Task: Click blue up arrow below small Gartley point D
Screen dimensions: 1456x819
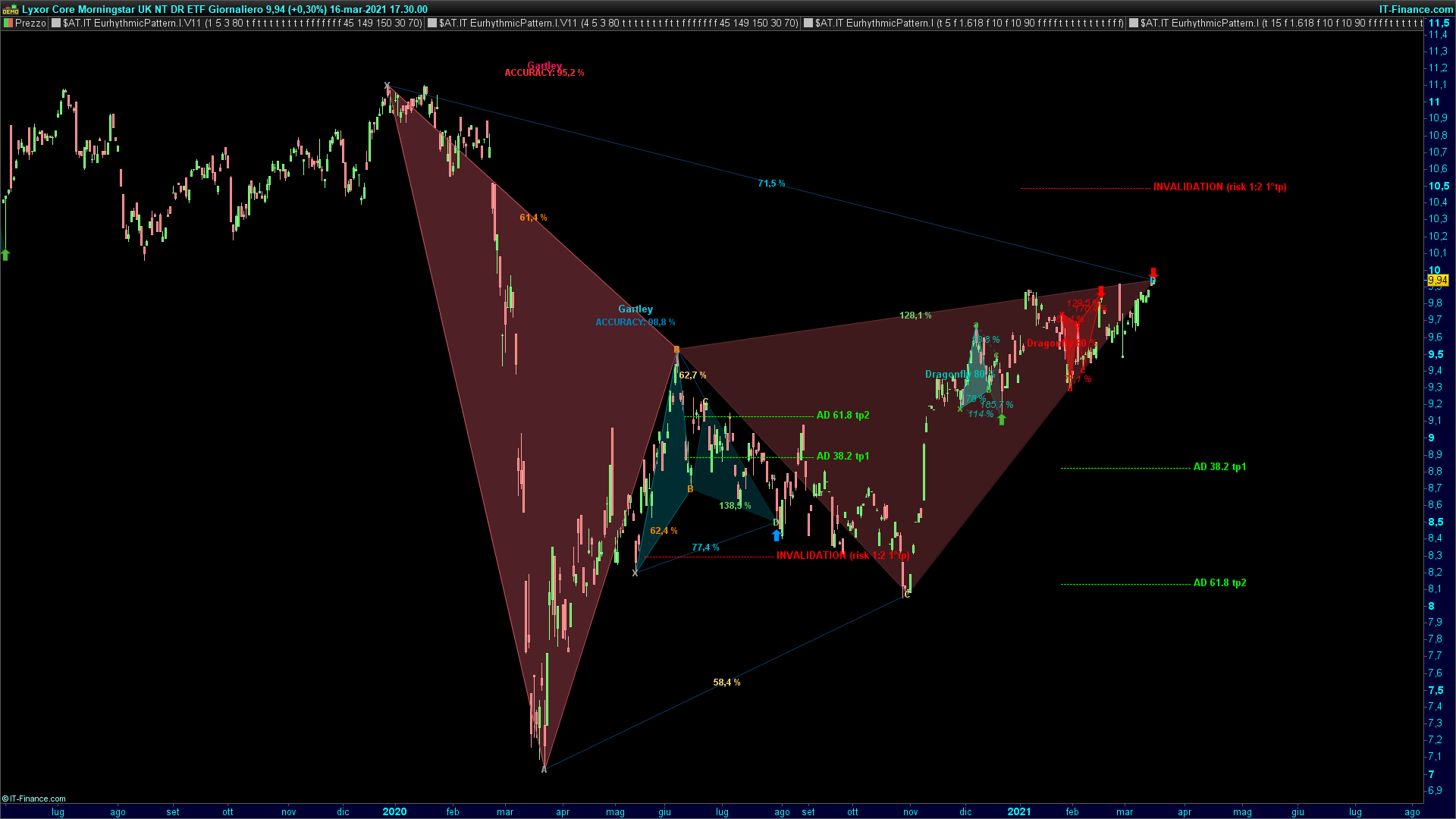Action: [x=776, y=535]
